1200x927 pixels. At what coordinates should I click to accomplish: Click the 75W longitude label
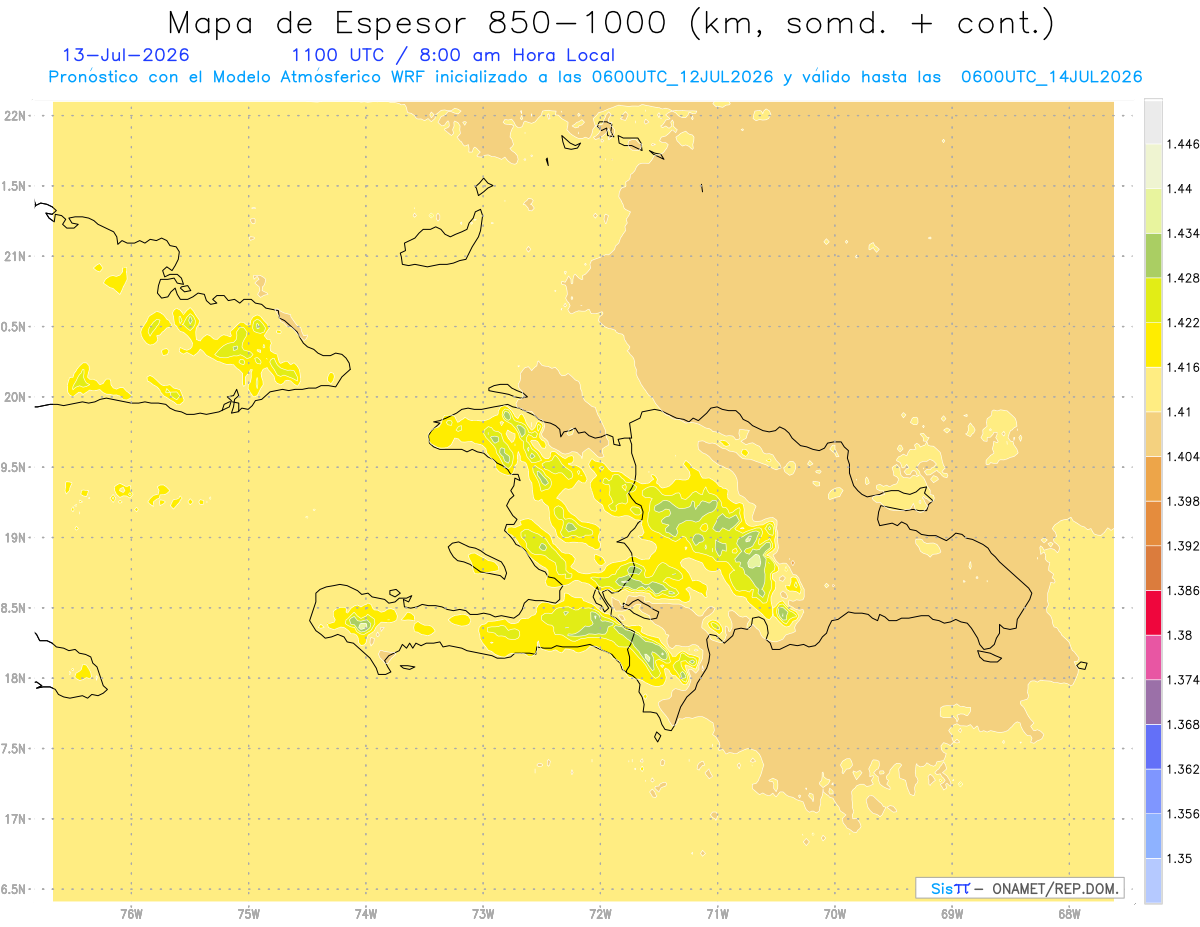249,915
